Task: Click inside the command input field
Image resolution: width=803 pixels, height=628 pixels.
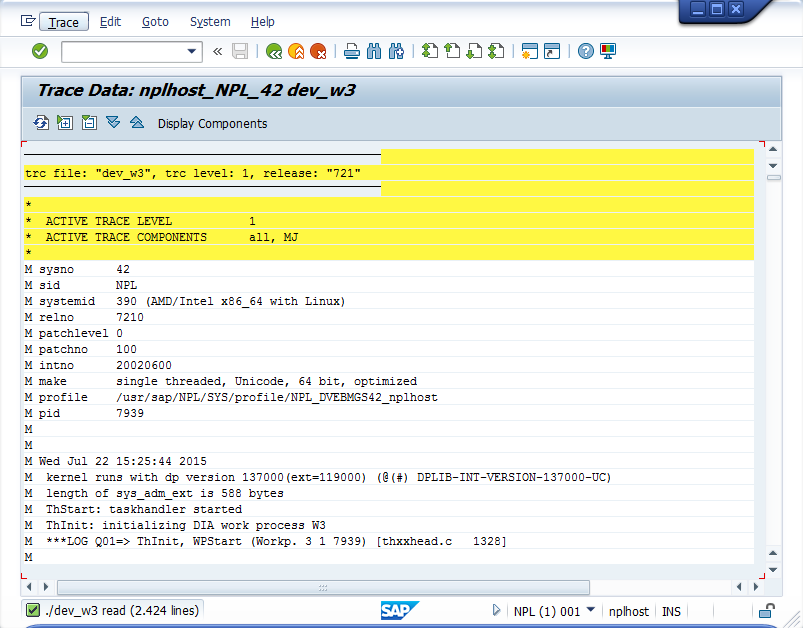Action: coord(123,51)
